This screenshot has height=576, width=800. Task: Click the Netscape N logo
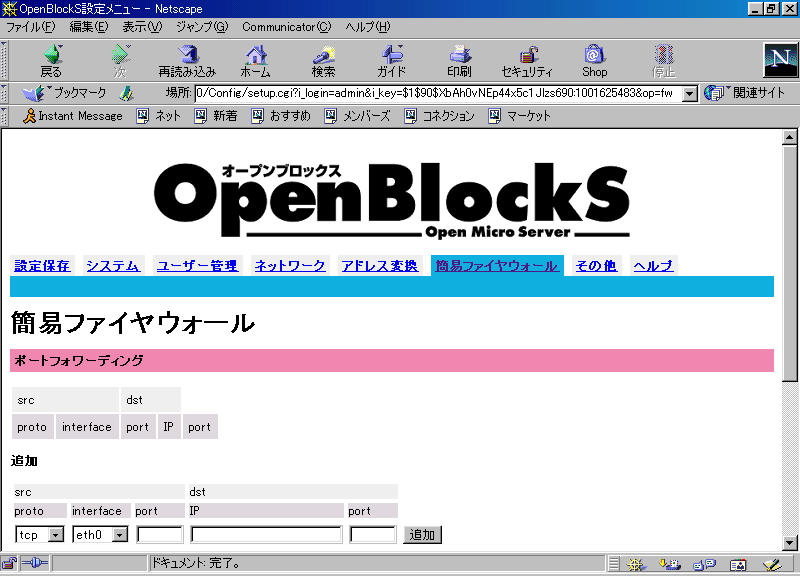[780, 60]
